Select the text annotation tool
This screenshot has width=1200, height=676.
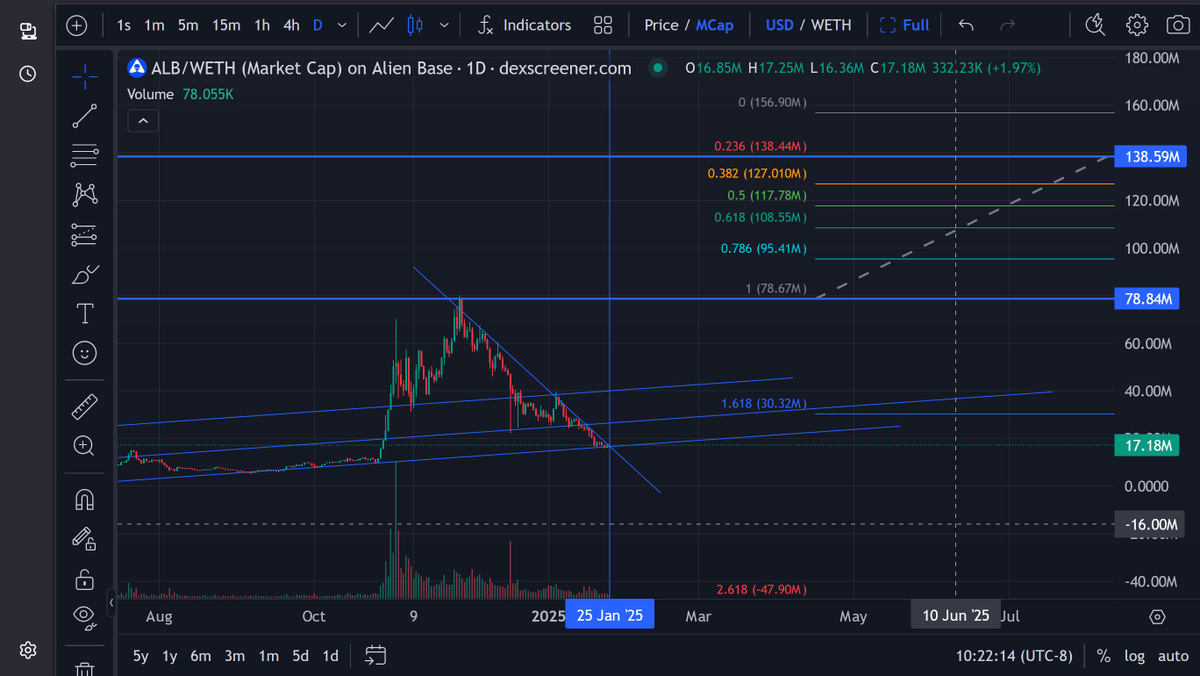(x=85, y=314)
